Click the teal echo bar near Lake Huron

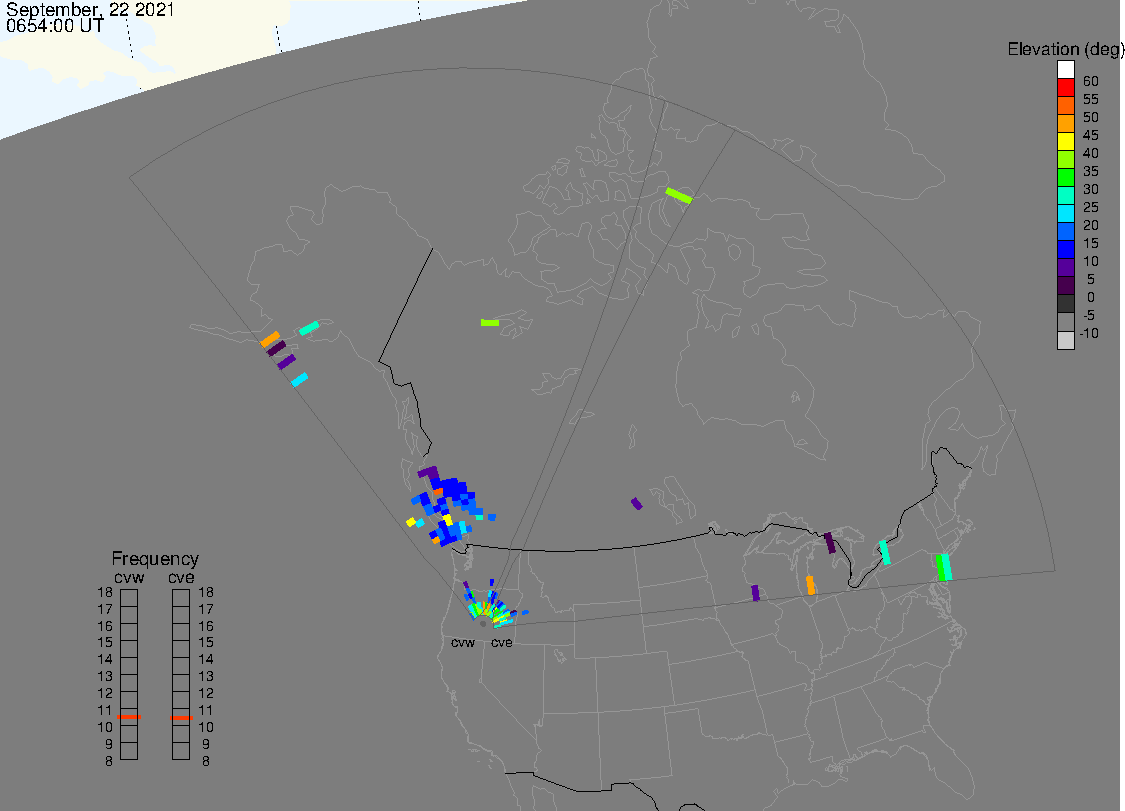pyautogui.click(x=885, y=552)
